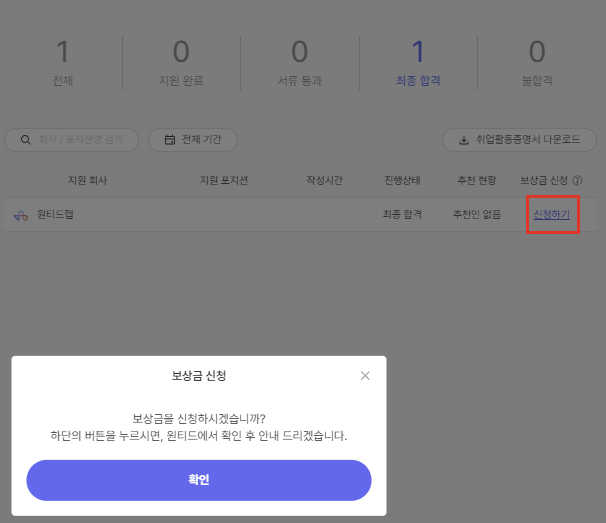Click the 원티드랩 company logo icon
The image size is (606, 523).
[x=21, y=215]
